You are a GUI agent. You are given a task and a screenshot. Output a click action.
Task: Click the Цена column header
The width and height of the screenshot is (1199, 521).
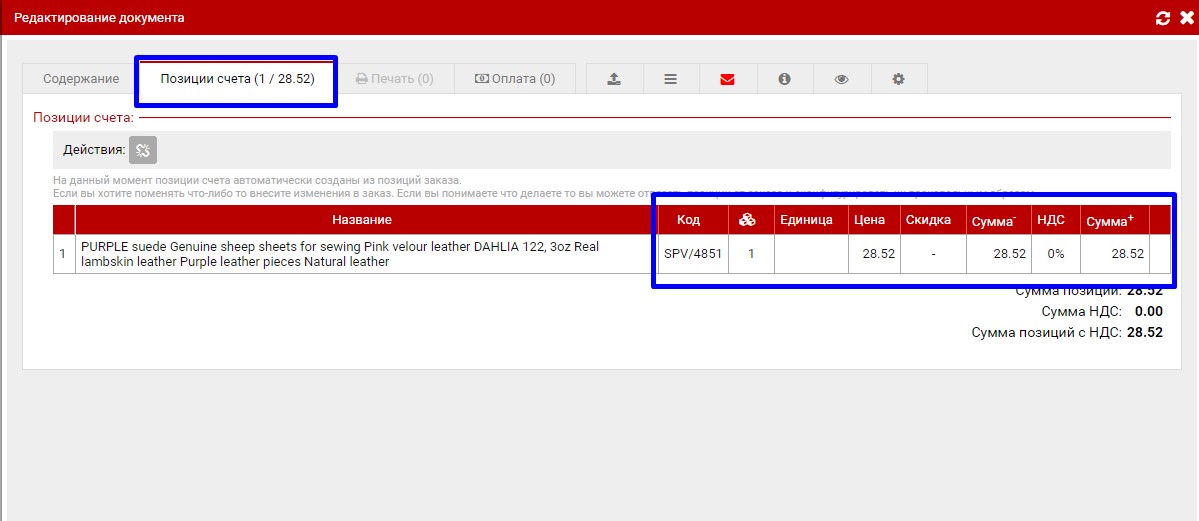[x=870, y=220]
